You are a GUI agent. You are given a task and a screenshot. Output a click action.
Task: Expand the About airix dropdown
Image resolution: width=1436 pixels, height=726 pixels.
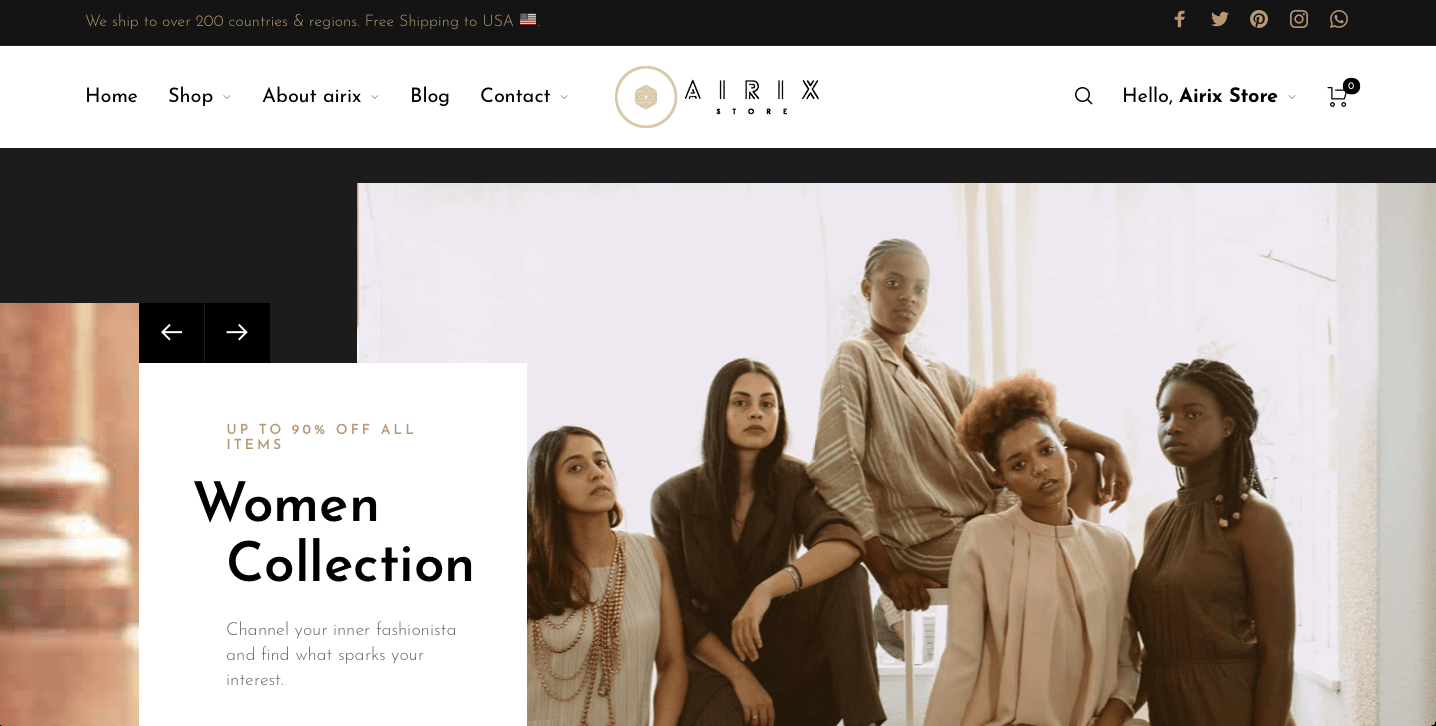coord(320,96)
